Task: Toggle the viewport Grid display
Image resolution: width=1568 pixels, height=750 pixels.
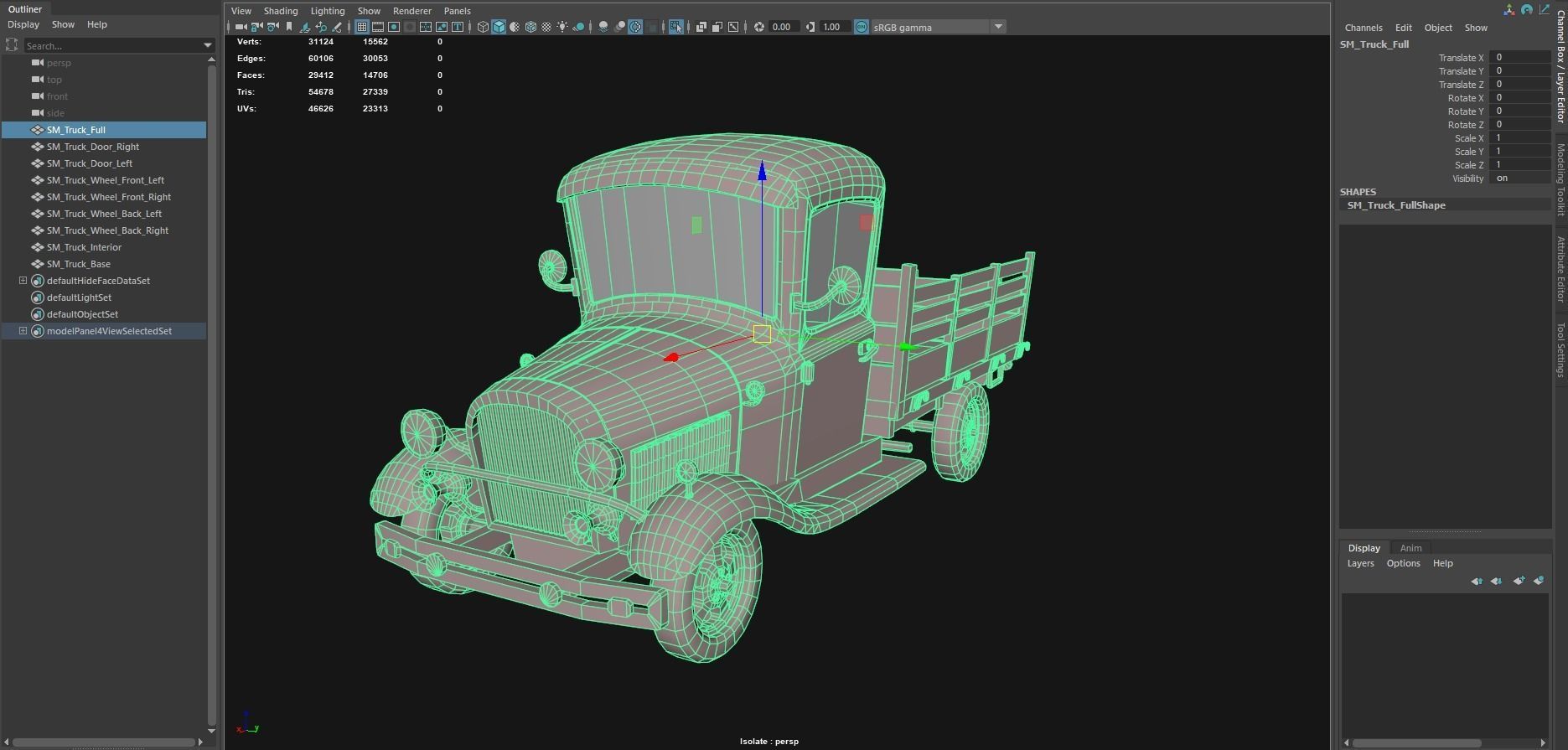Action: 361,27
